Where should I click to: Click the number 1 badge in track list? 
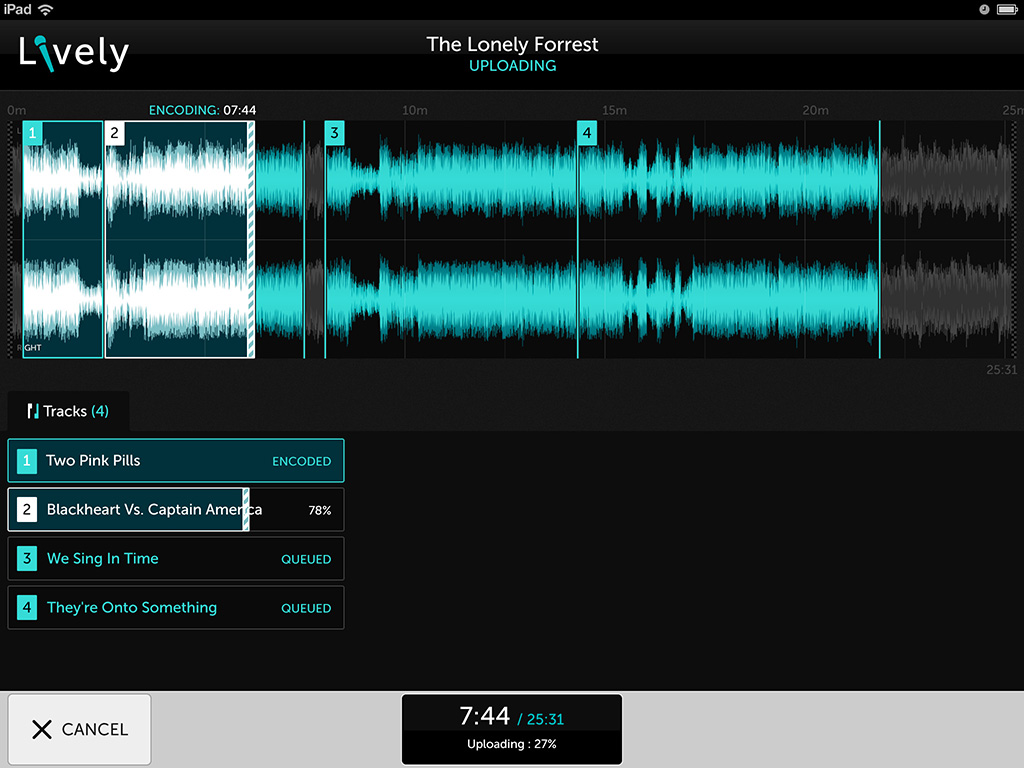coord(27,461)
